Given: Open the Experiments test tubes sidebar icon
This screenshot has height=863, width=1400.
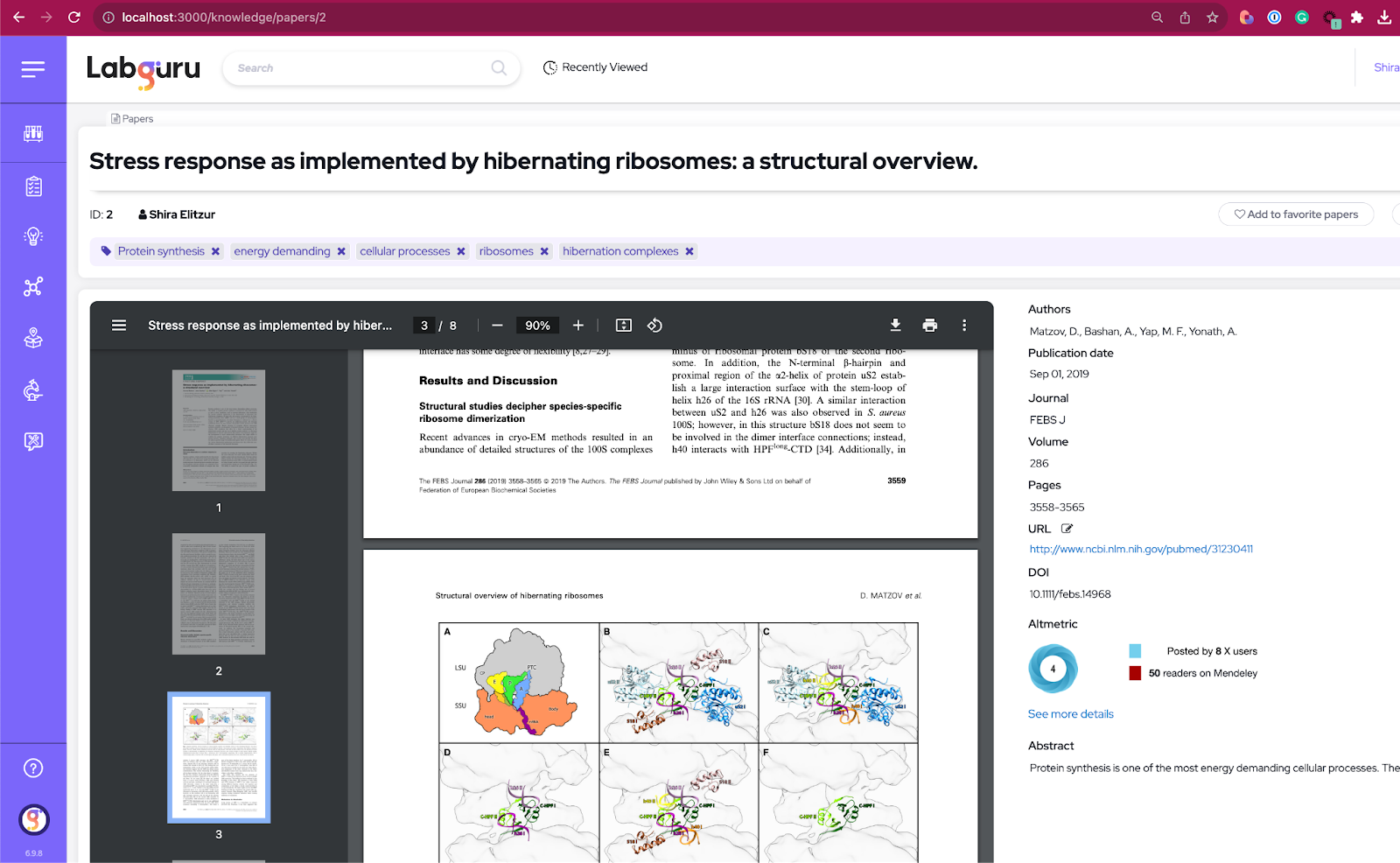Looking at the screenshot, I should point(33,133).
